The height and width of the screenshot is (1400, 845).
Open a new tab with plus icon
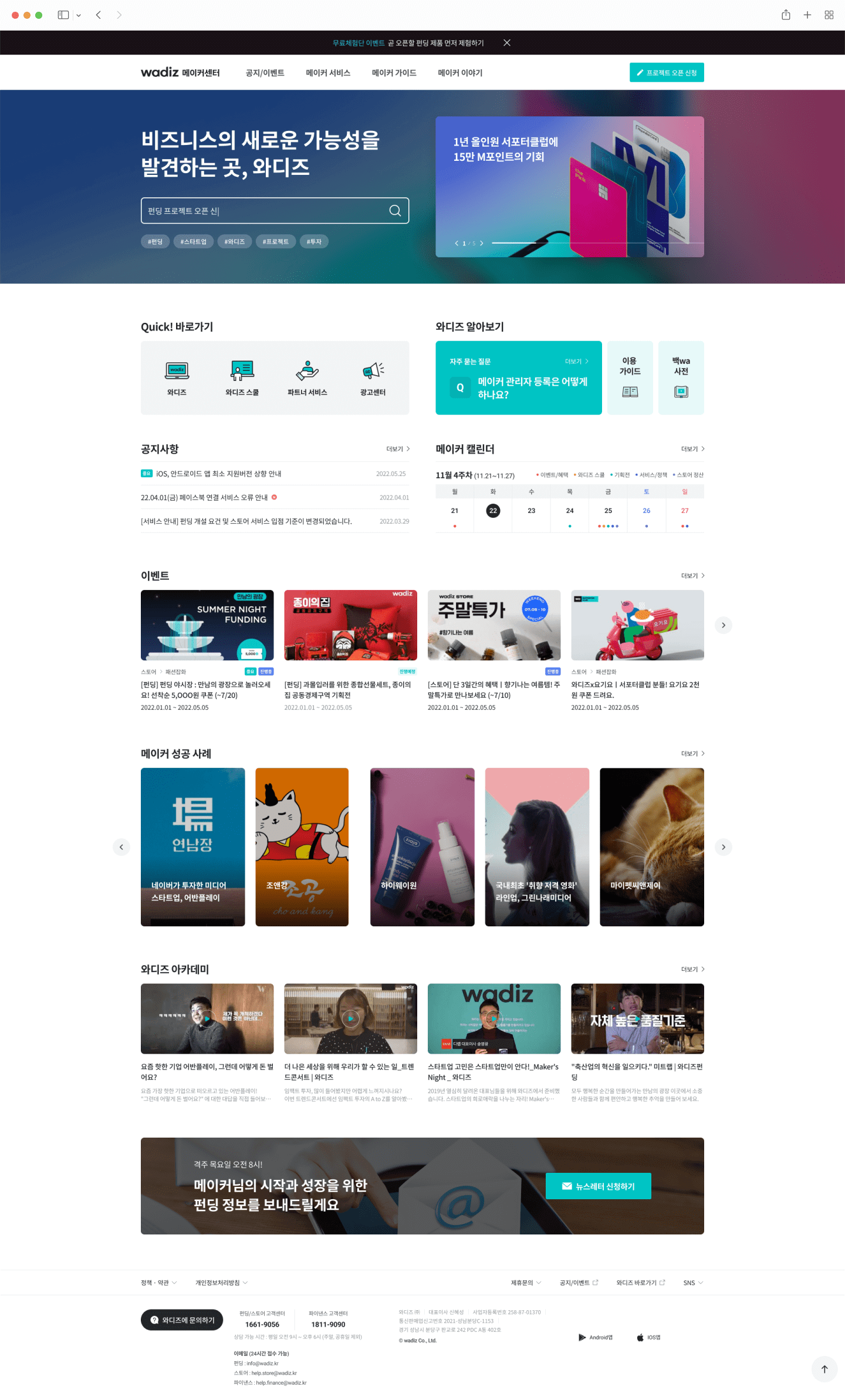pos(807,15)
